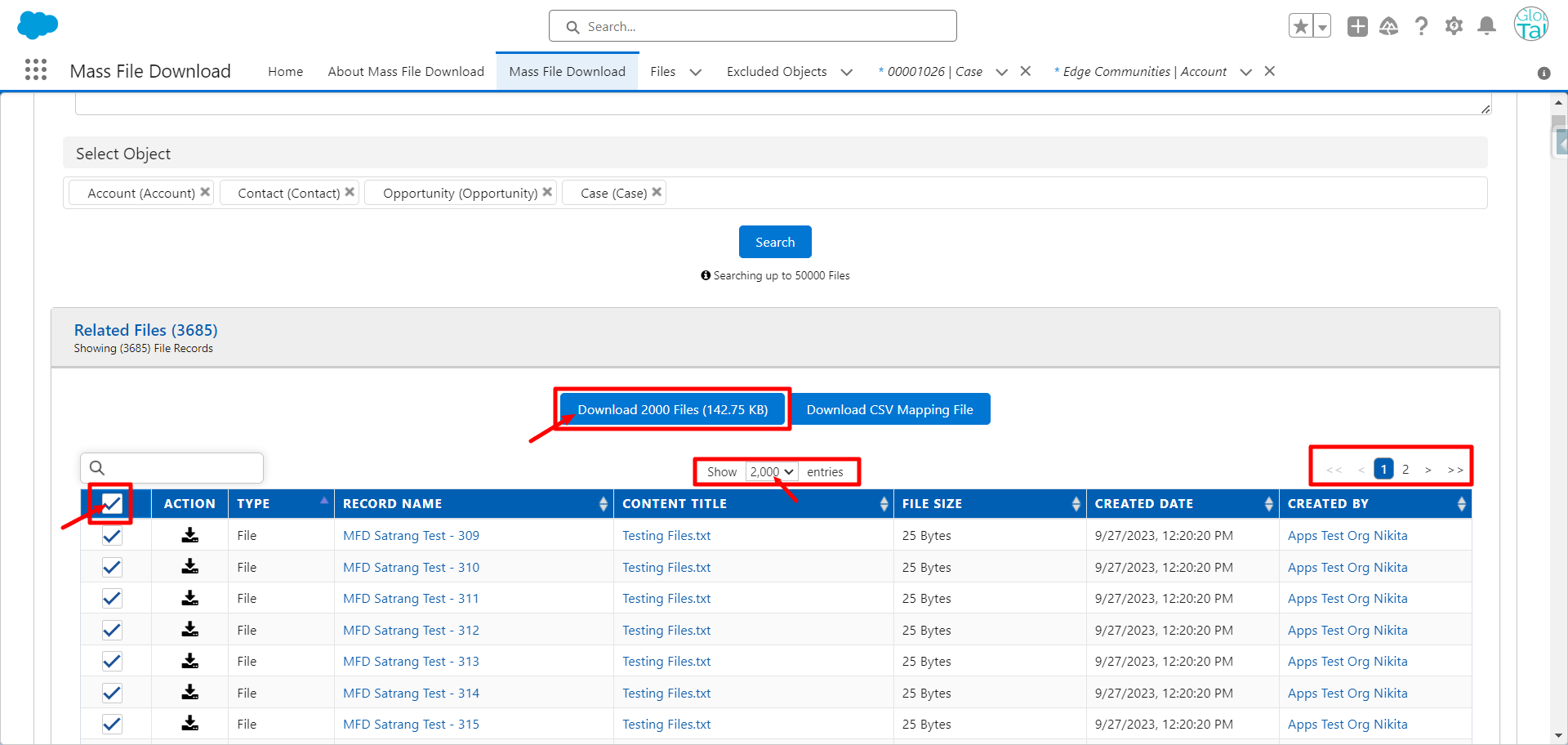Download file MFD Satrang Test - 312
Screen dimensions: 1568x745
point(190,629)
